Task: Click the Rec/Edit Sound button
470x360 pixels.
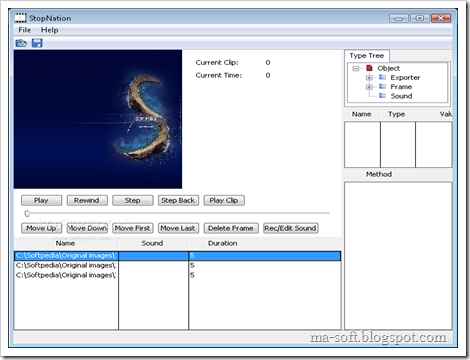Action: click(x=290, y=228)
